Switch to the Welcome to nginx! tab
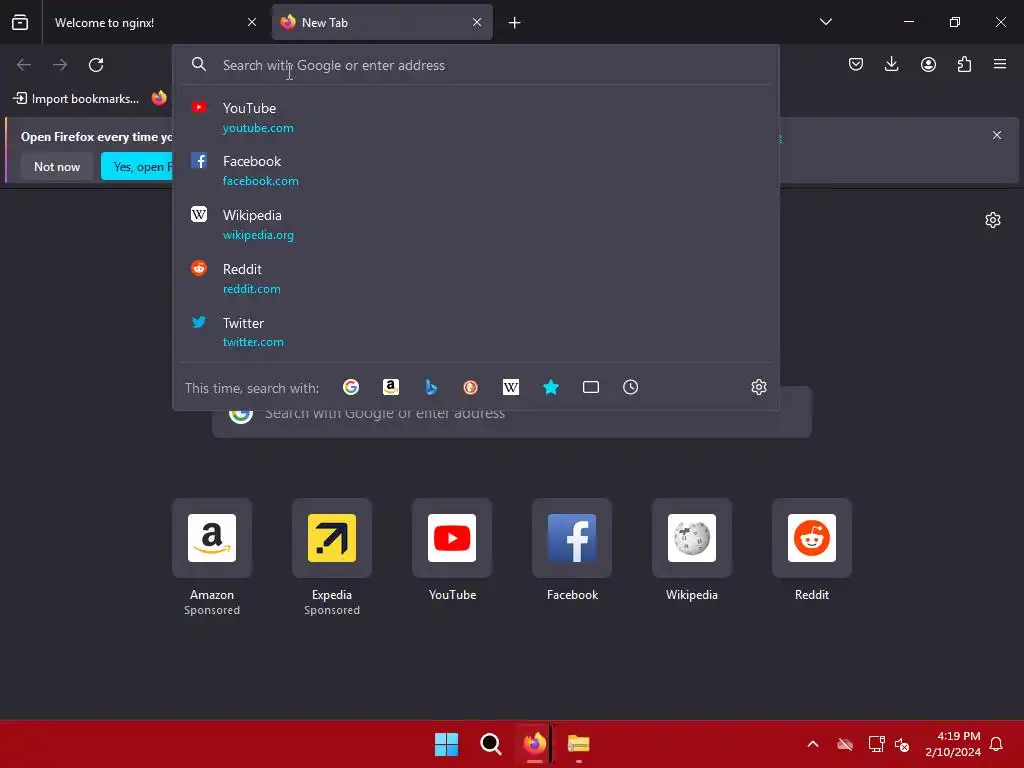 click(x=154, y=22)
